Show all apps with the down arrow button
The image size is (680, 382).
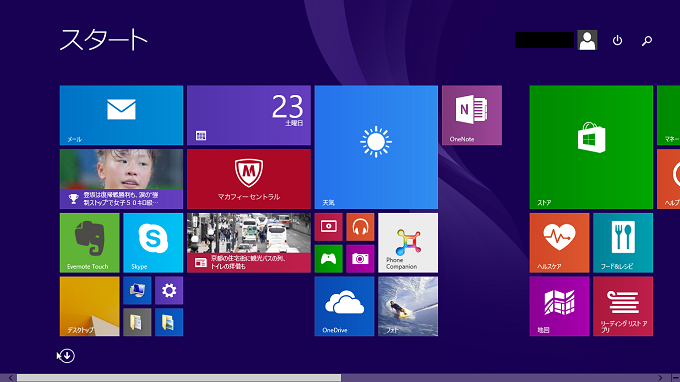66,356
